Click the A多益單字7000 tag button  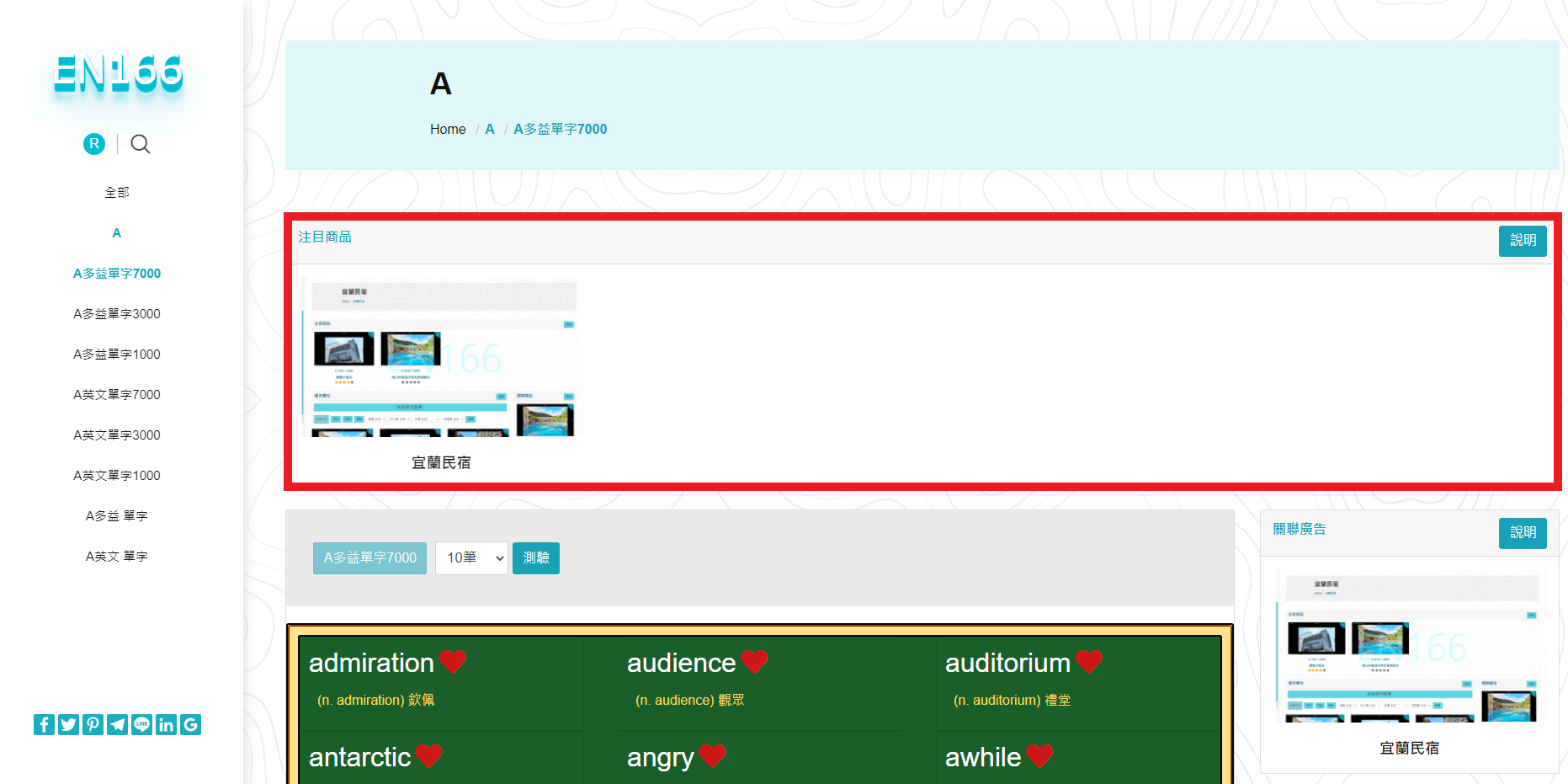tap(370, 558)
